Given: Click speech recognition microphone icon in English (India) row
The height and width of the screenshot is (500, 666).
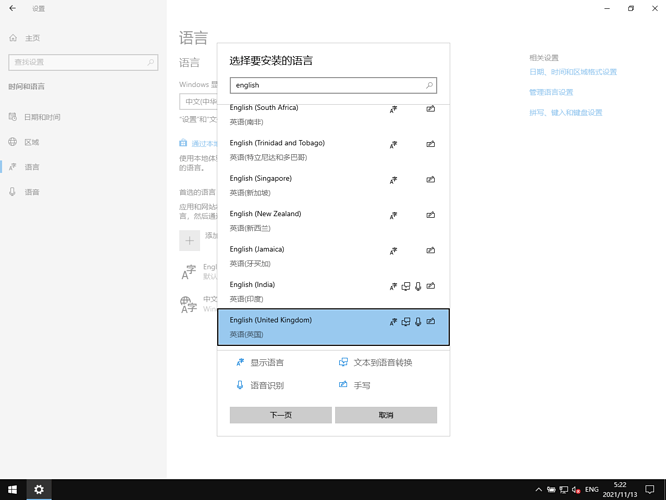Looking at the screenshot, I should point(418,286).
